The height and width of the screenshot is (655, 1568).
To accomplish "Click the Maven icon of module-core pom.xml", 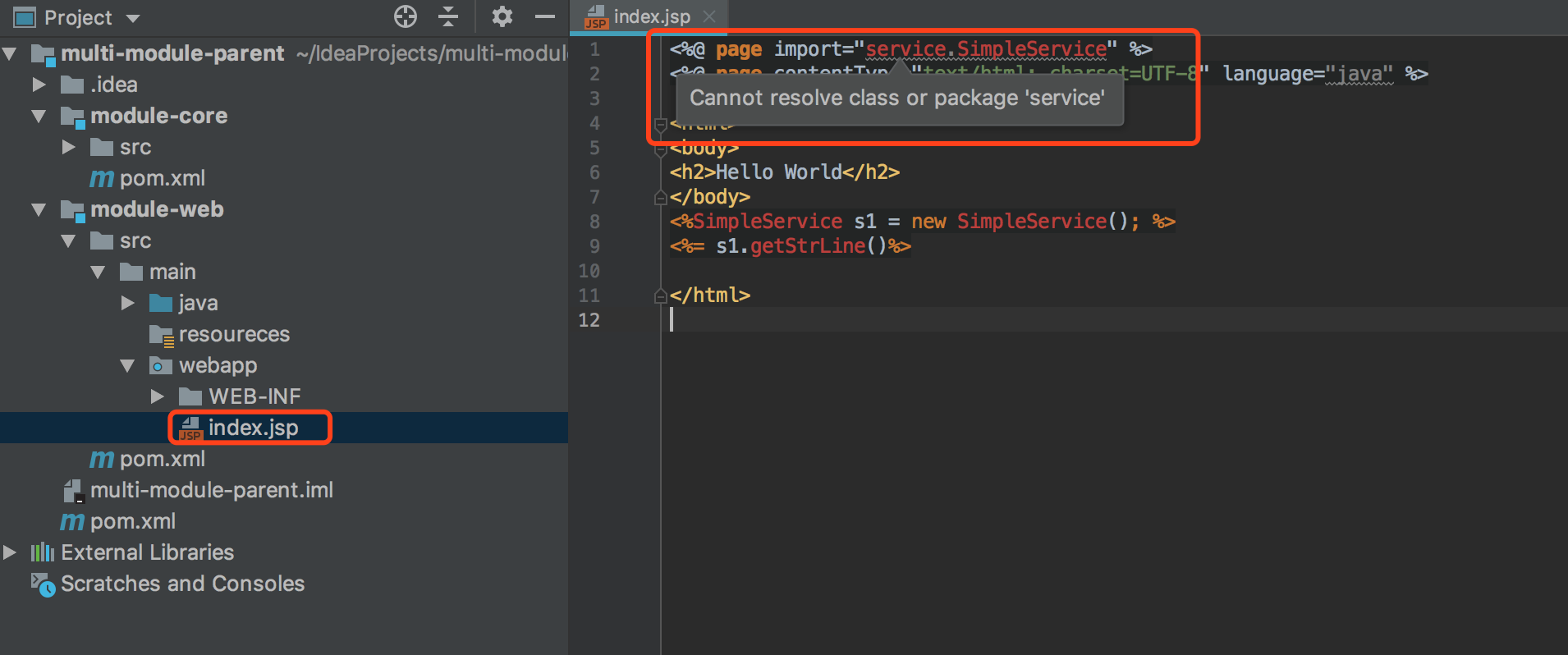I will (x=102, y=179).
